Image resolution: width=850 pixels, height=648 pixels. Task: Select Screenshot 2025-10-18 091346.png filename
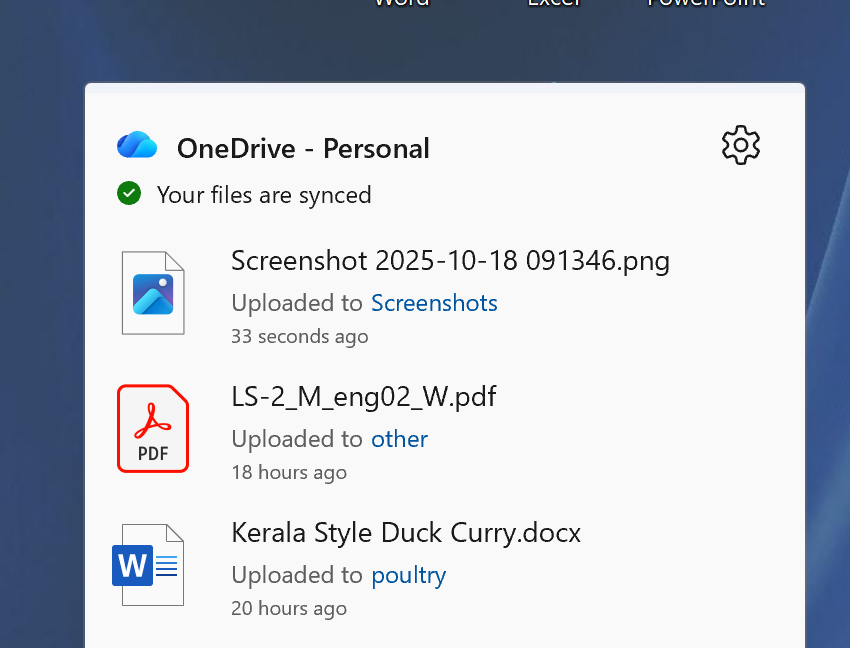450,261
